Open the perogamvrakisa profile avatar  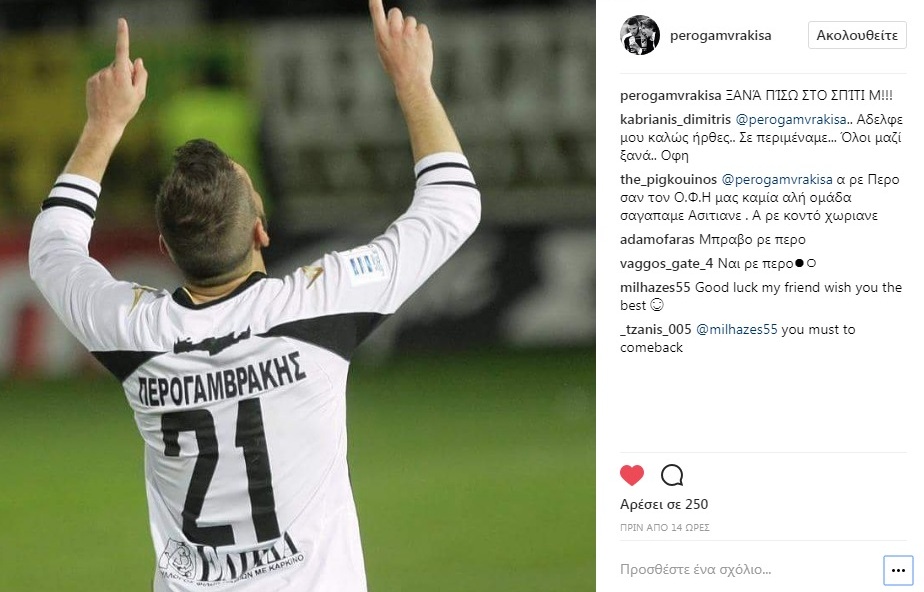click(x=639, y=35)
